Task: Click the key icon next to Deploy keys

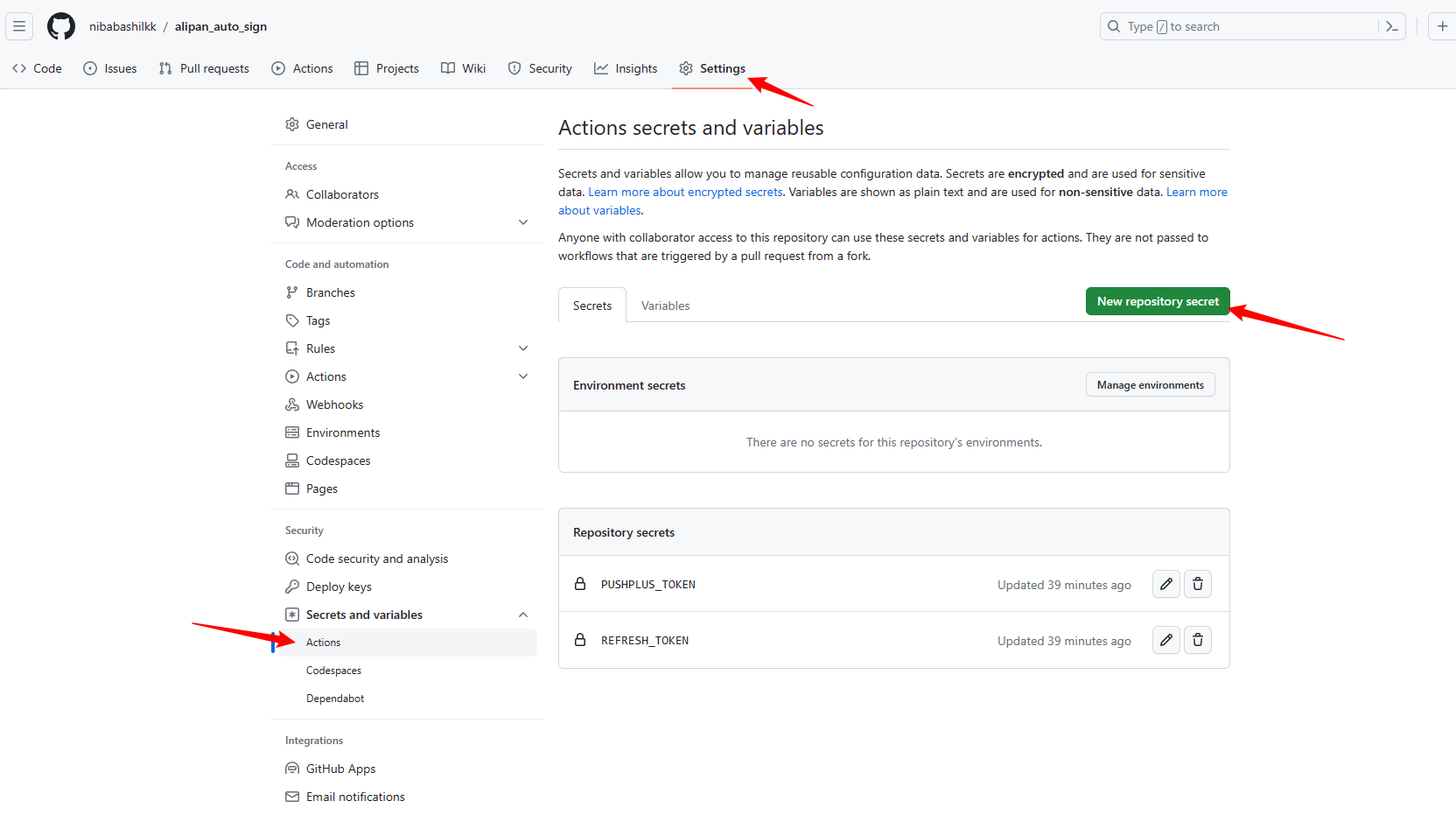Action: (292, 587)
